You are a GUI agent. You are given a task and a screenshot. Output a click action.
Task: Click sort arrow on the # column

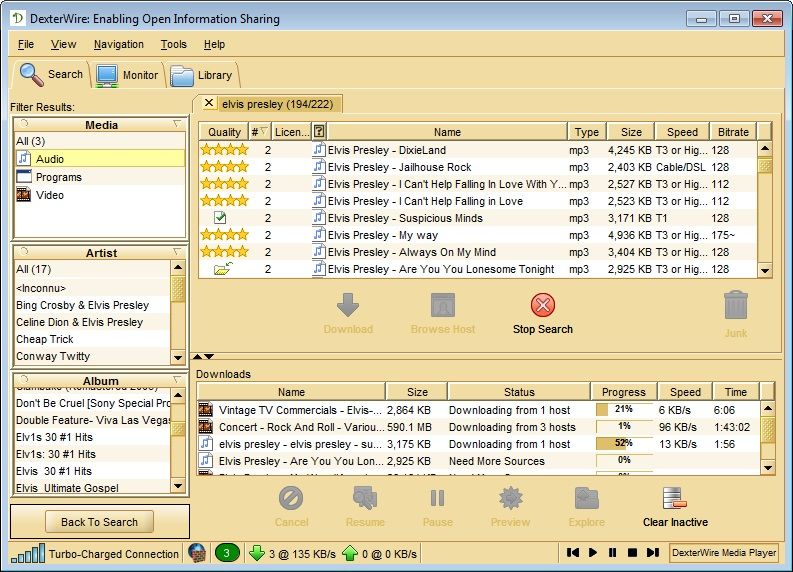[x=263, y=131]
